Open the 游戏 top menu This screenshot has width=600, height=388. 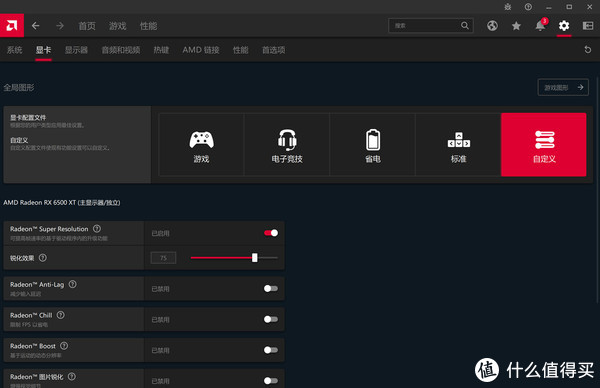tap(117, 26)
